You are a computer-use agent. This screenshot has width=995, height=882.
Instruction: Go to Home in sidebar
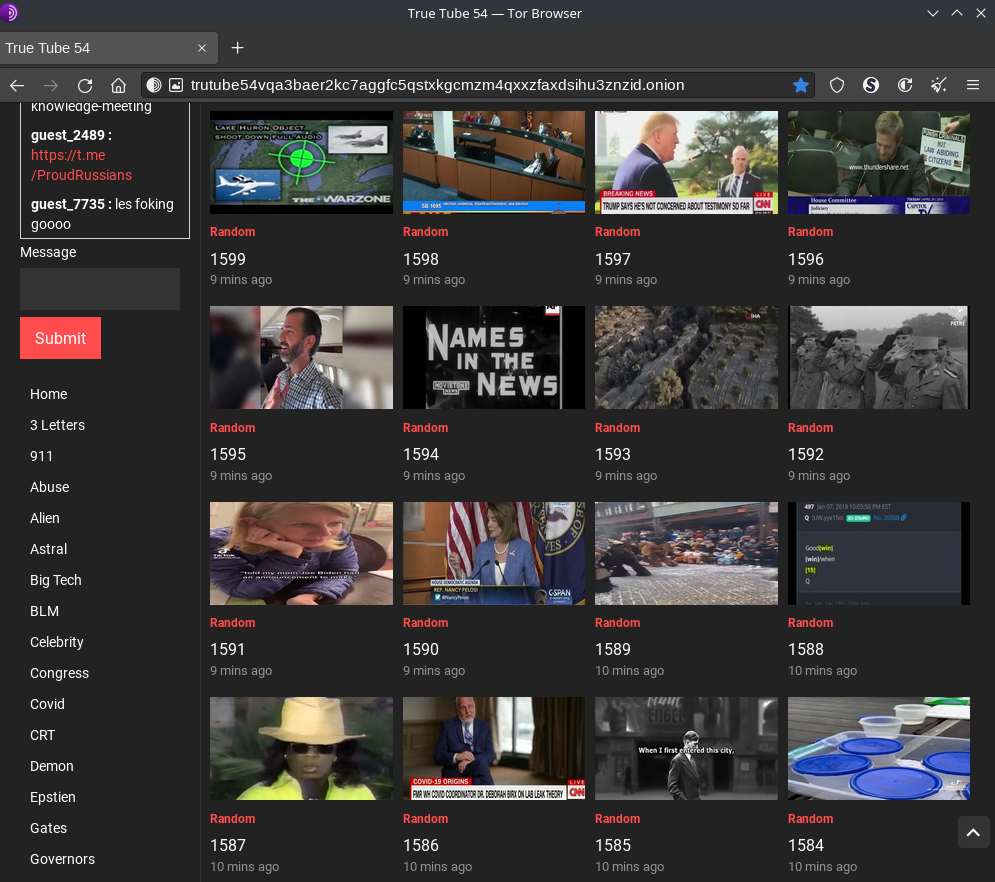tap(48, 394)
